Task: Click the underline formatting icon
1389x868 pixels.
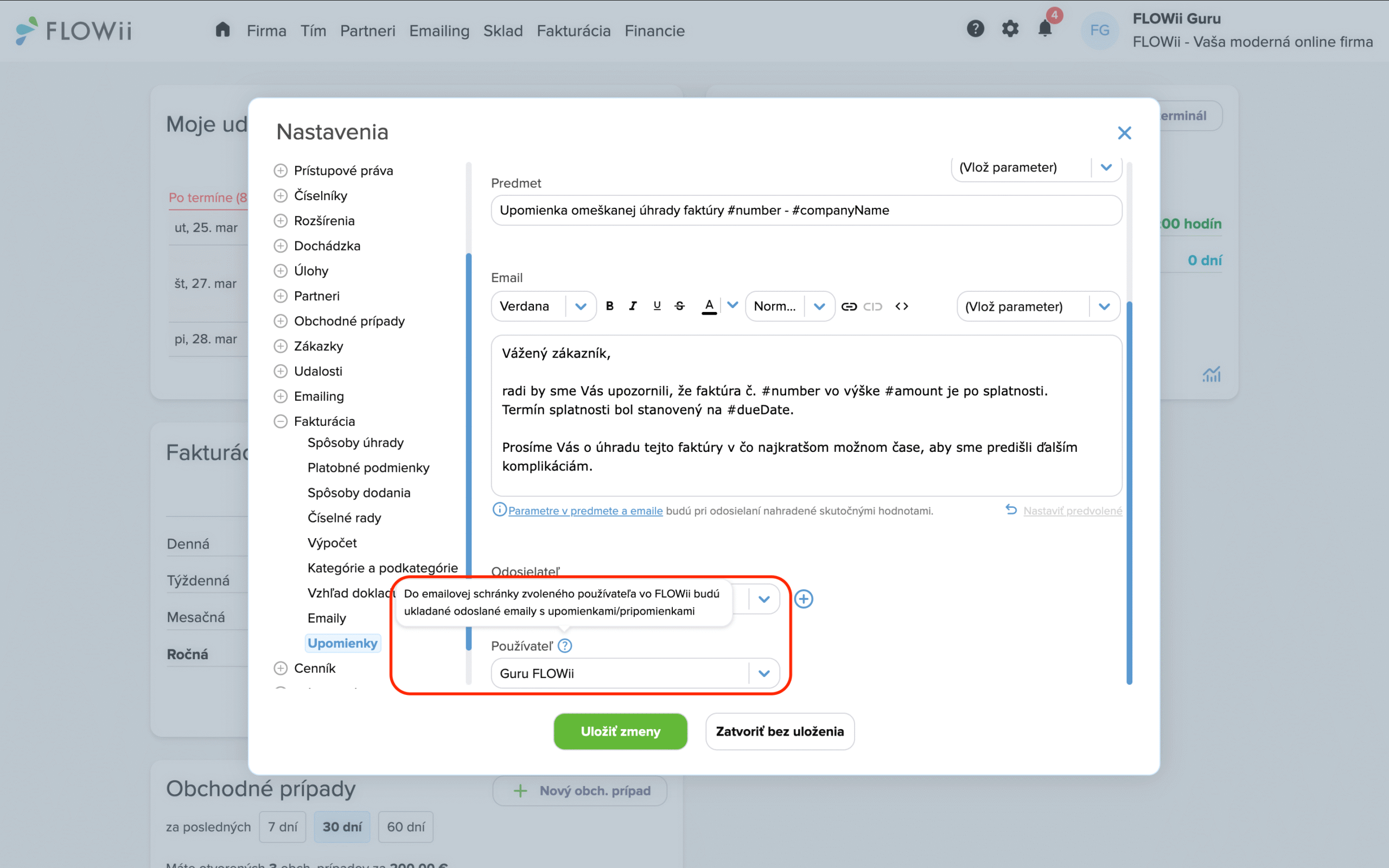Action: pos(657,306)
